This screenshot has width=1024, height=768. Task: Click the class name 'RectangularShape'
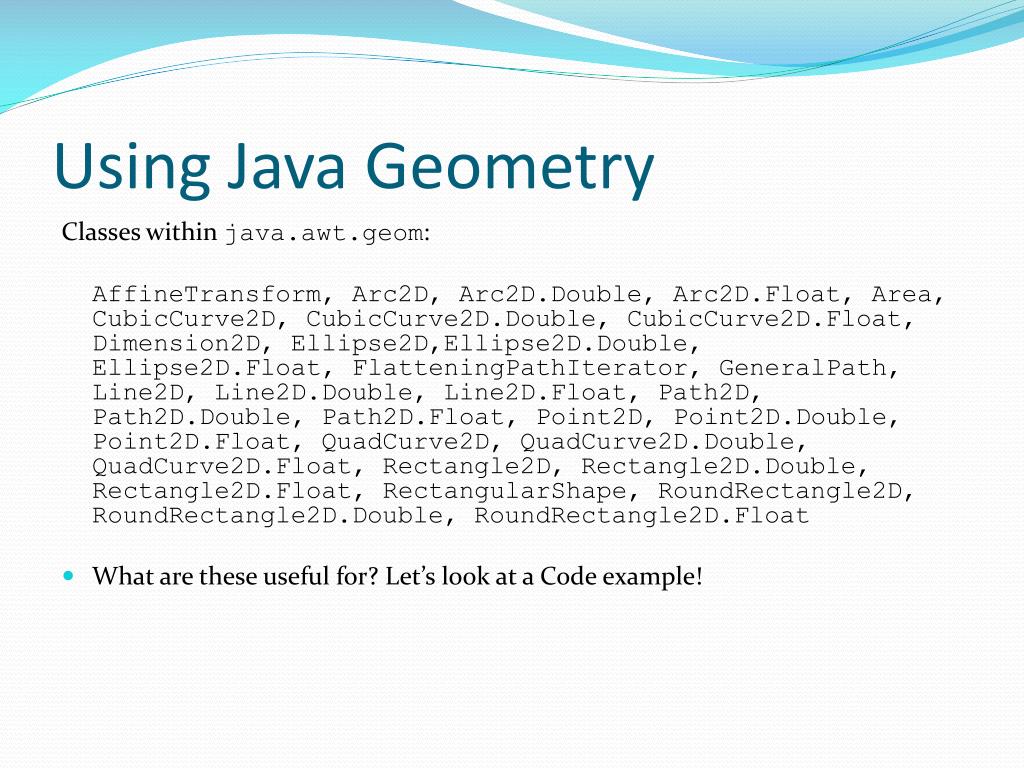(x=505, y=491)
